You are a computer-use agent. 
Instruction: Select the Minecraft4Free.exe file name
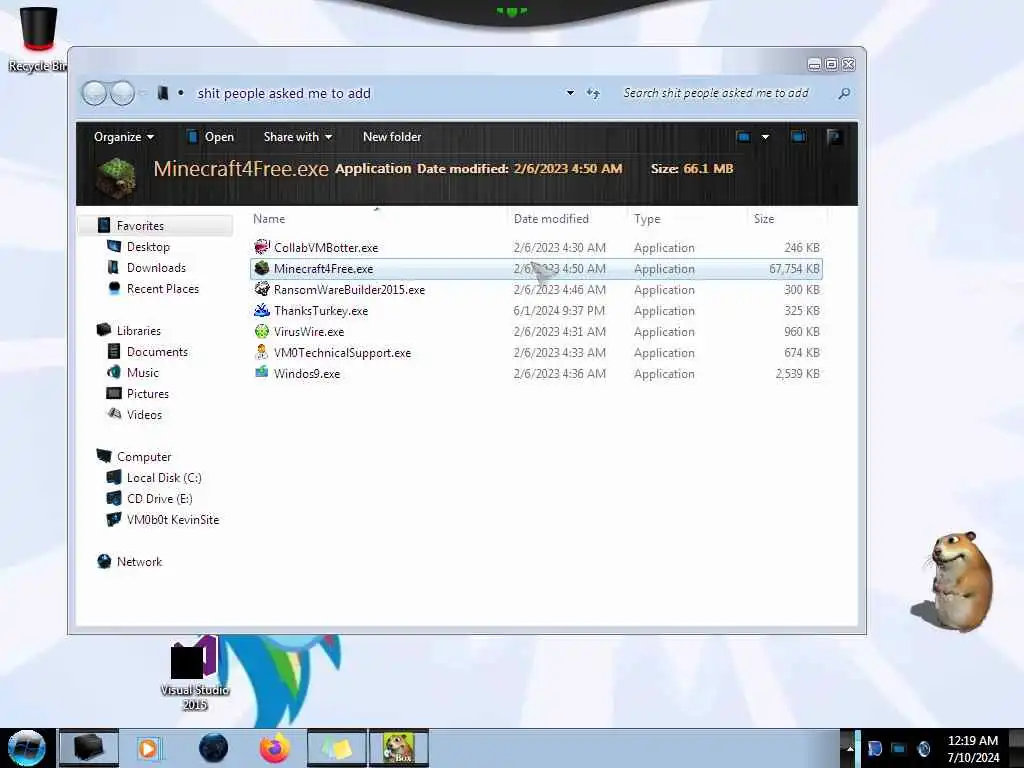324,268
